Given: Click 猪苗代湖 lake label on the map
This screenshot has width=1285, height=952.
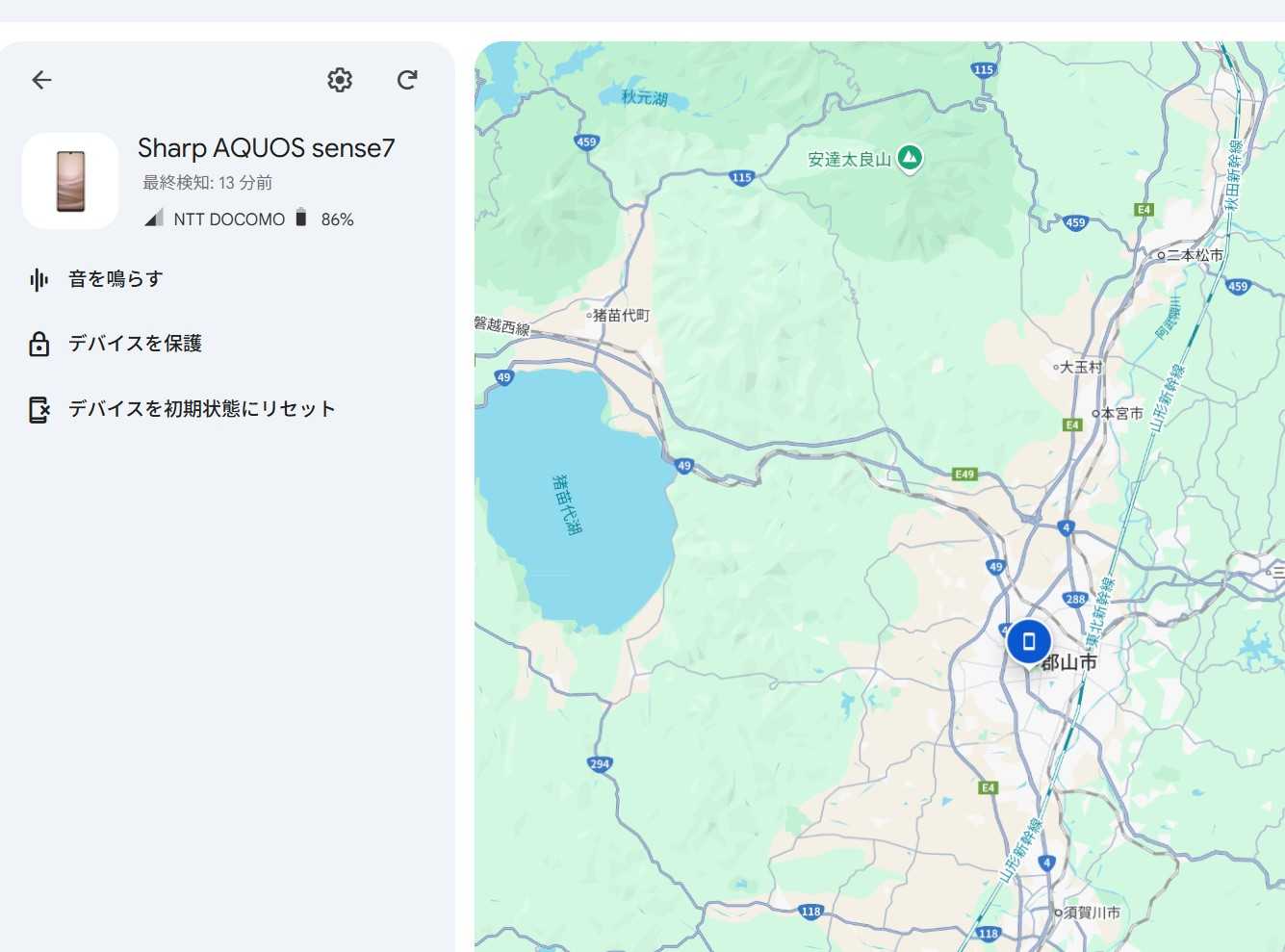Looking at the screenshot, I should coord(567,503).
